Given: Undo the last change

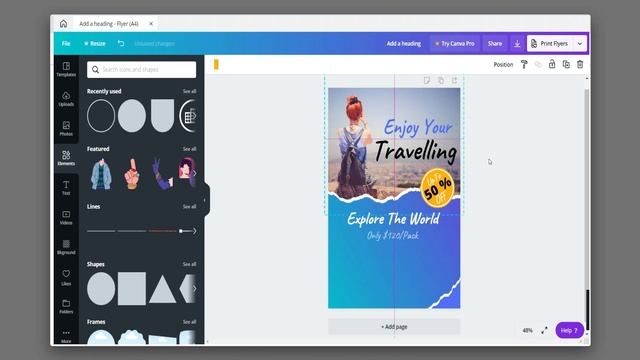Looking at the screenshot, I should 121,43.
